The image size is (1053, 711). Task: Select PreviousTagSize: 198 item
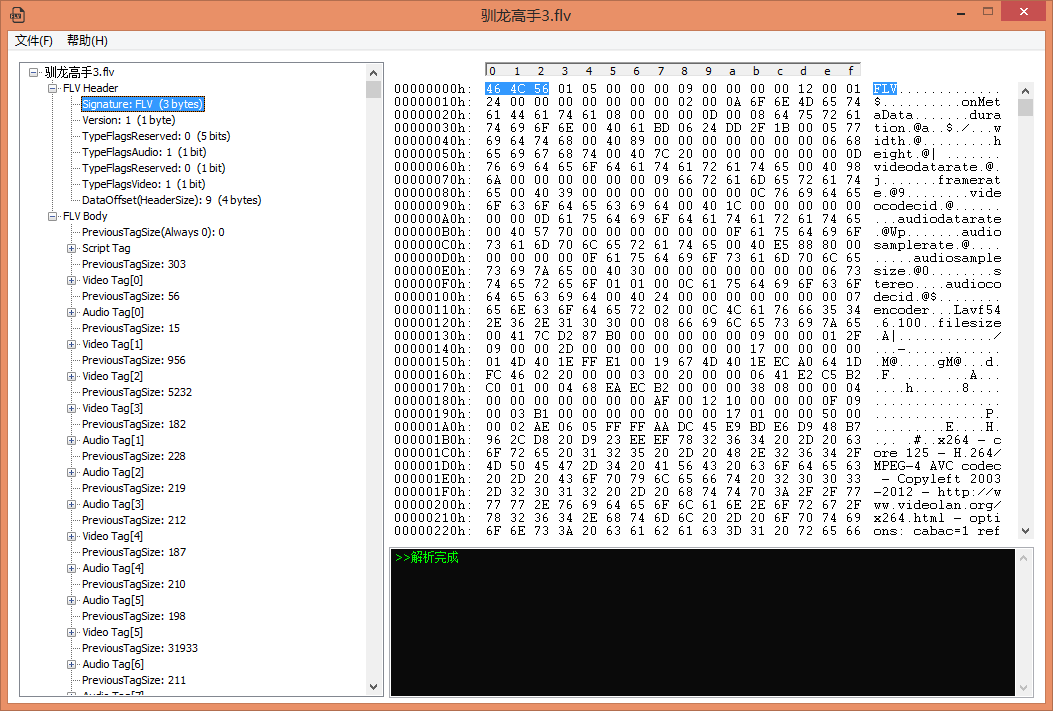click(134, 616)
